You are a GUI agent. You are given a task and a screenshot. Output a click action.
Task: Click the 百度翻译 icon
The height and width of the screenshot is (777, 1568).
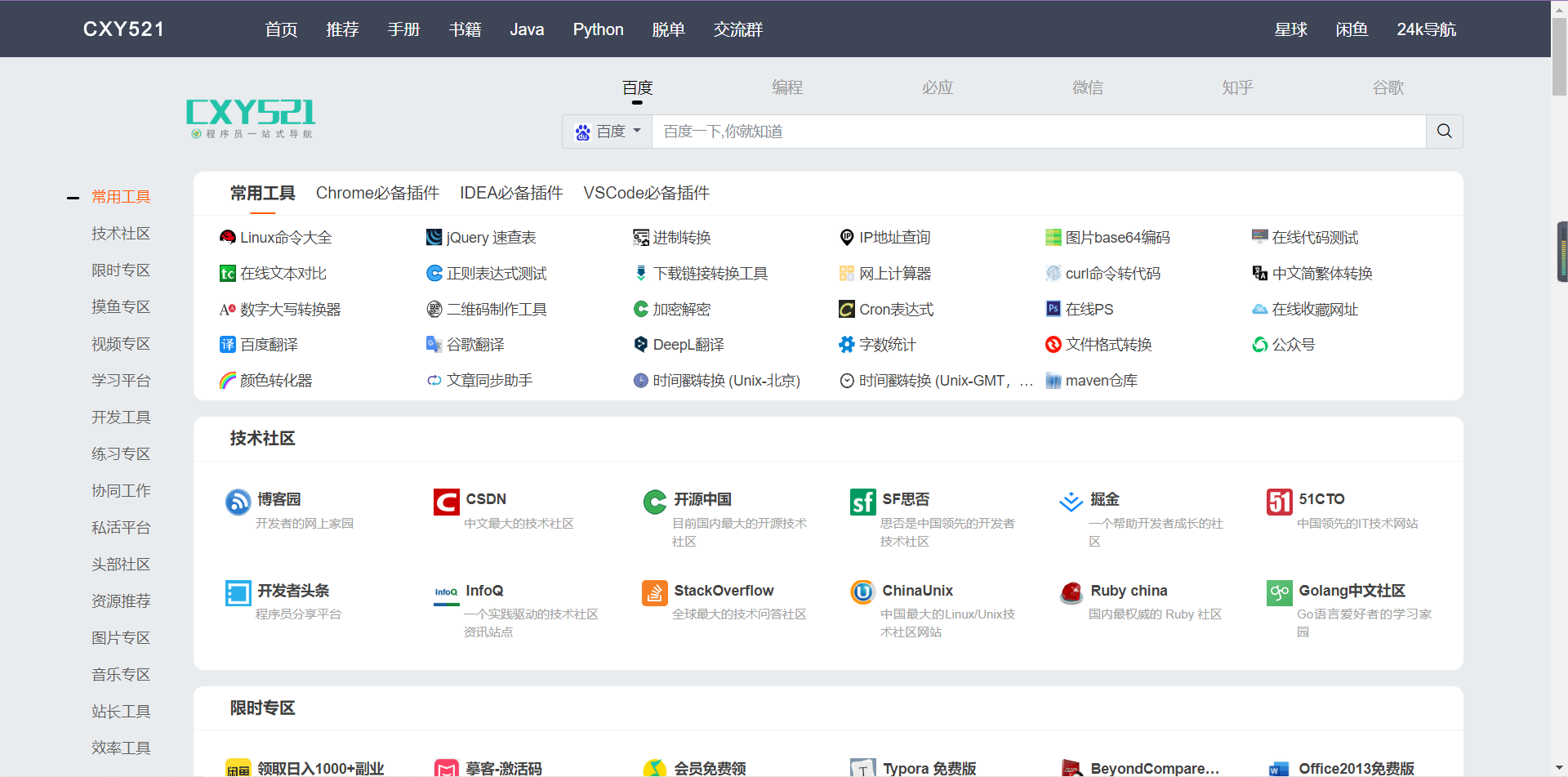tap(228, 345)
